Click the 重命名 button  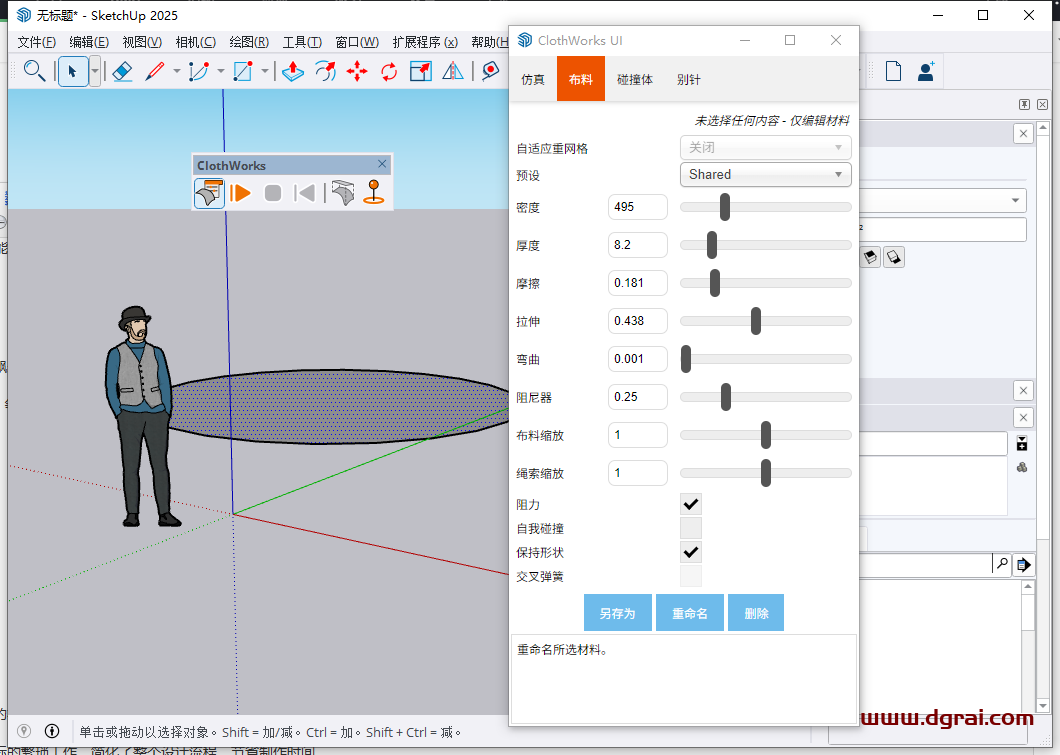(690, 613)
